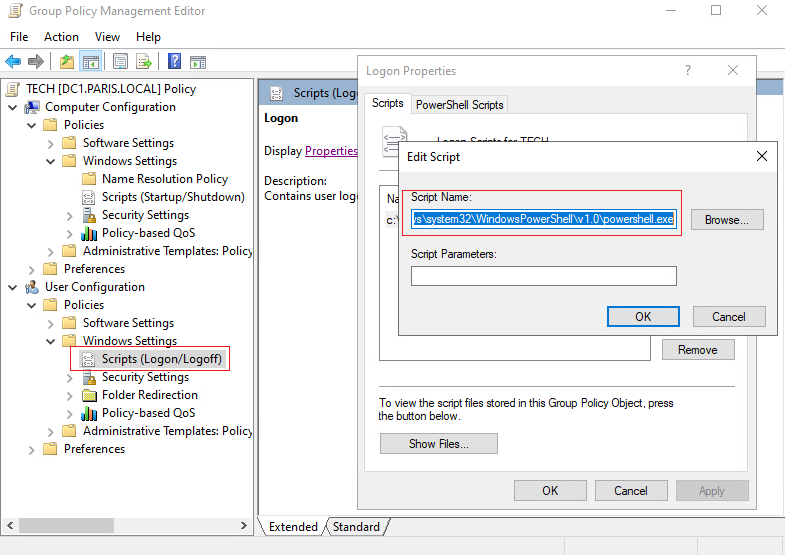
Task: Click the Show/Hide Action Pane icon
Action: 198,62
